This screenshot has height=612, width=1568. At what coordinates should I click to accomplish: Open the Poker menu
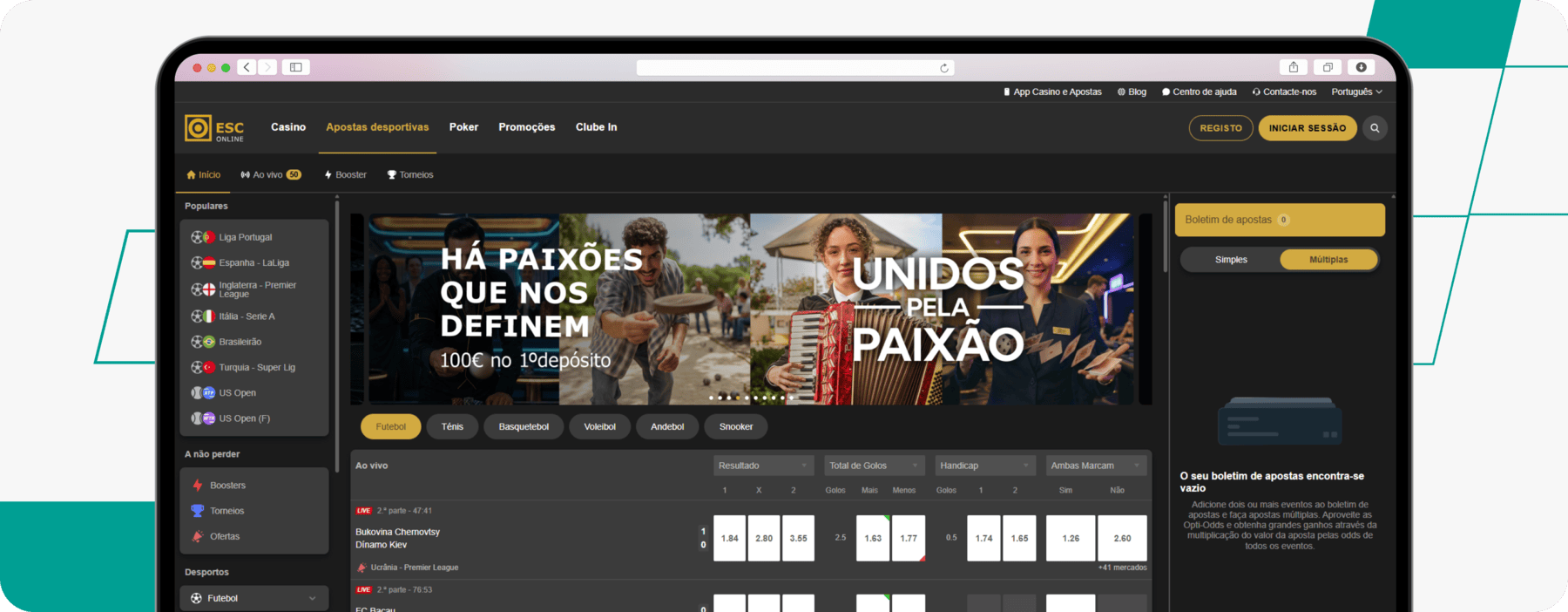(463, 127)
